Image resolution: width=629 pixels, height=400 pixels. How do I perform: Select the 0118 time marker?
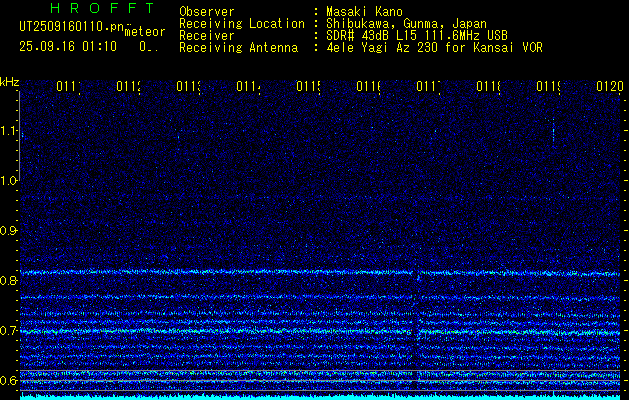488,86
